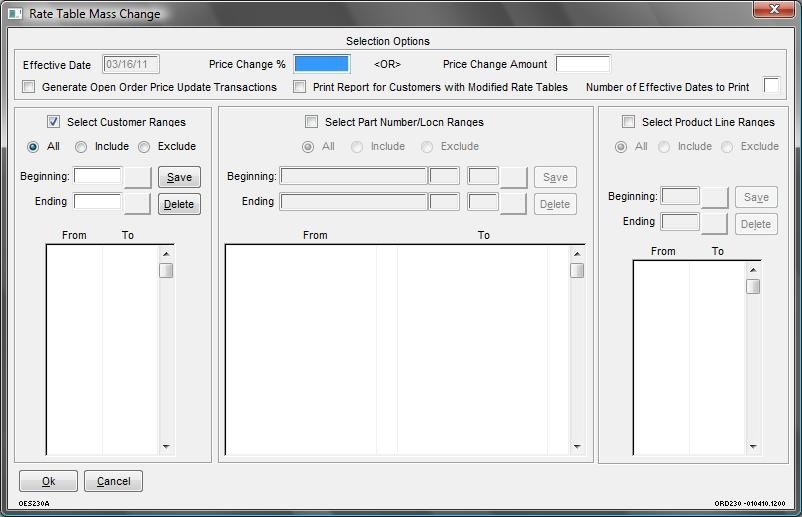Choose Exclude for customer ranges
The image size is (802, 517).
pyautogui.click(x=144, y=147)
